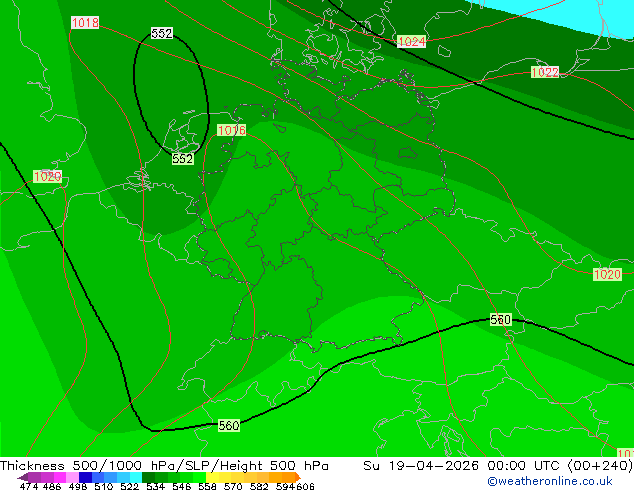This screenshot has width=634, height=490.
Task: Click the Su 19-04-2026 00:00 UTC timestamp
Action: coord(498,466)
